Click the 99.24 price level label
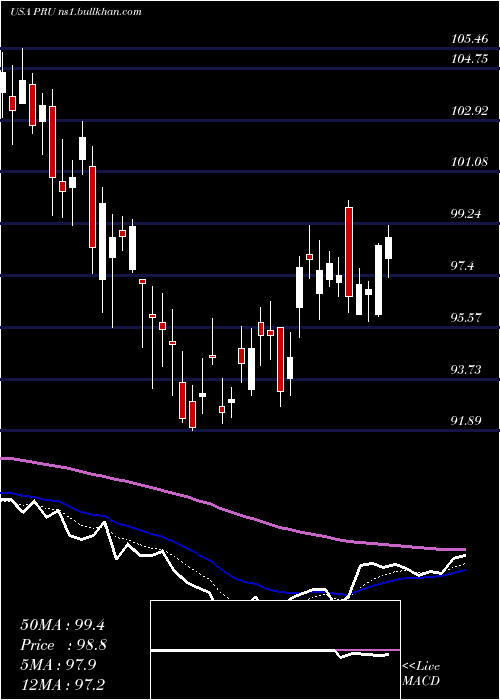The width and height of the screenshot is (500, 700). click(467, 213)
